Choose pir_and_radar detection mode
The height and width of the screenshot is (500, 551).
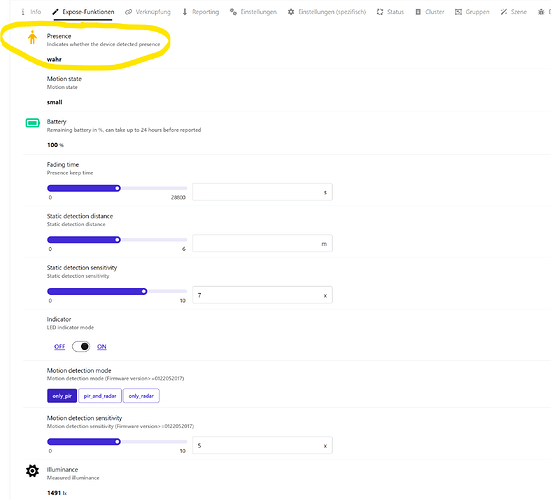100,396
